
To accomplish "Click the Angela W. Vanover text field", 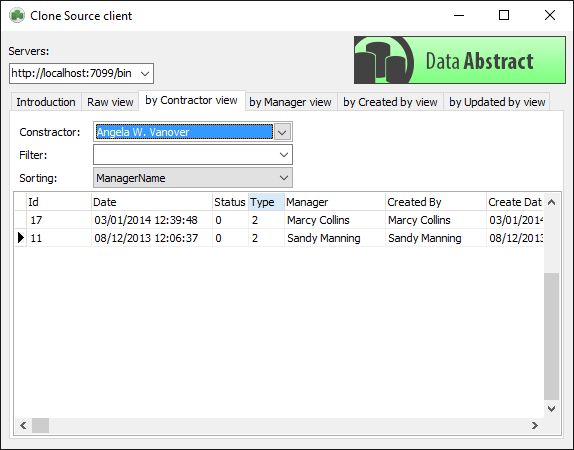I will (184, 132).
